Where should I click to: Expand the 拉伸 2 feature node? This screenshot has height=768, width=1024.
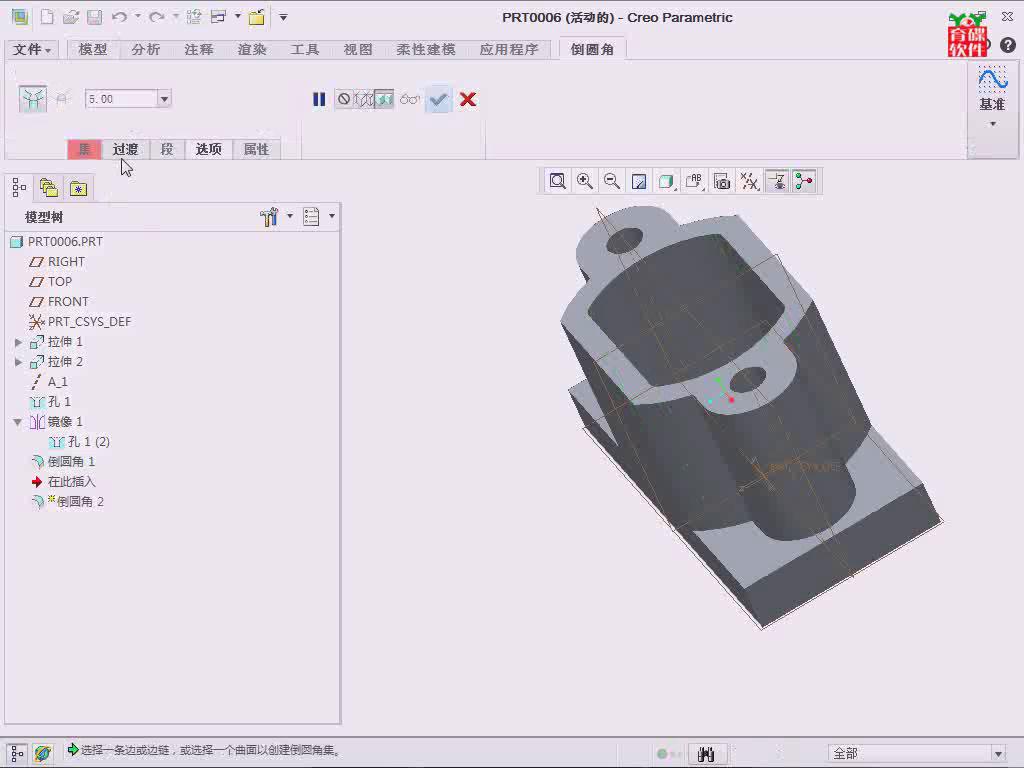point(18,362)
